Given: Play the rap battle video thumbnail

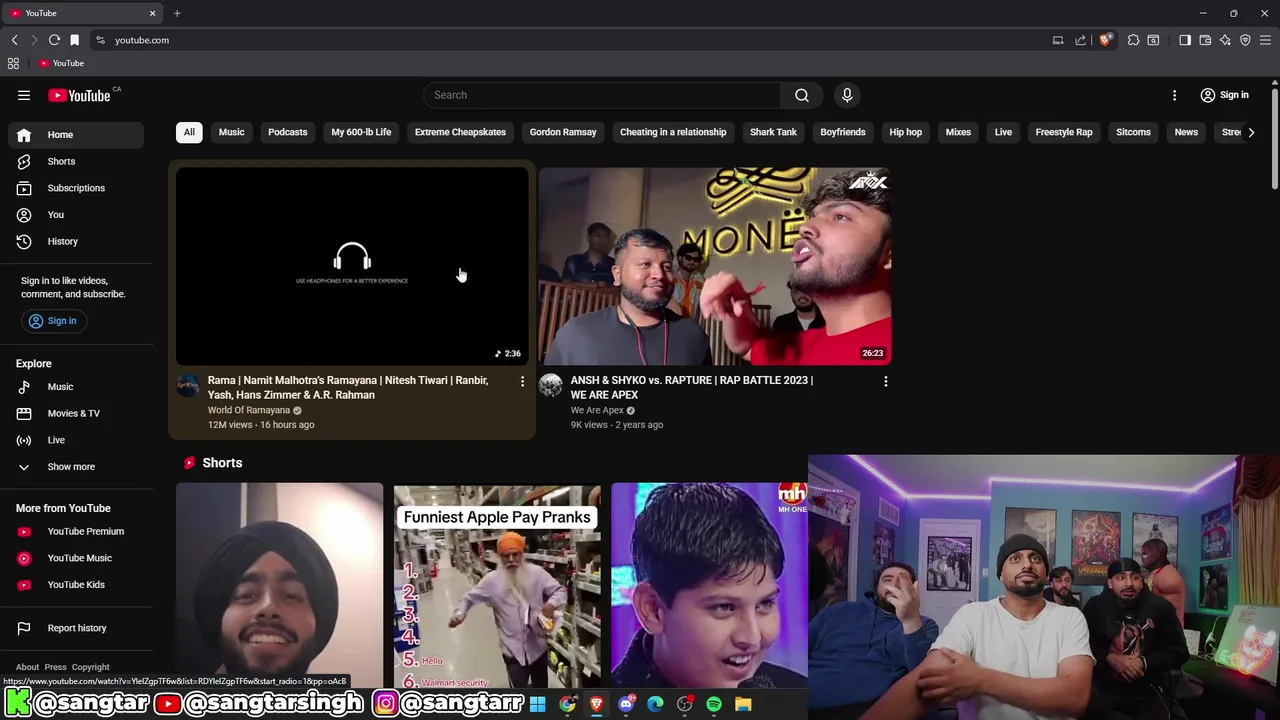Looking at the screenshot, I should pyautogui.click(x=715, y=265).
